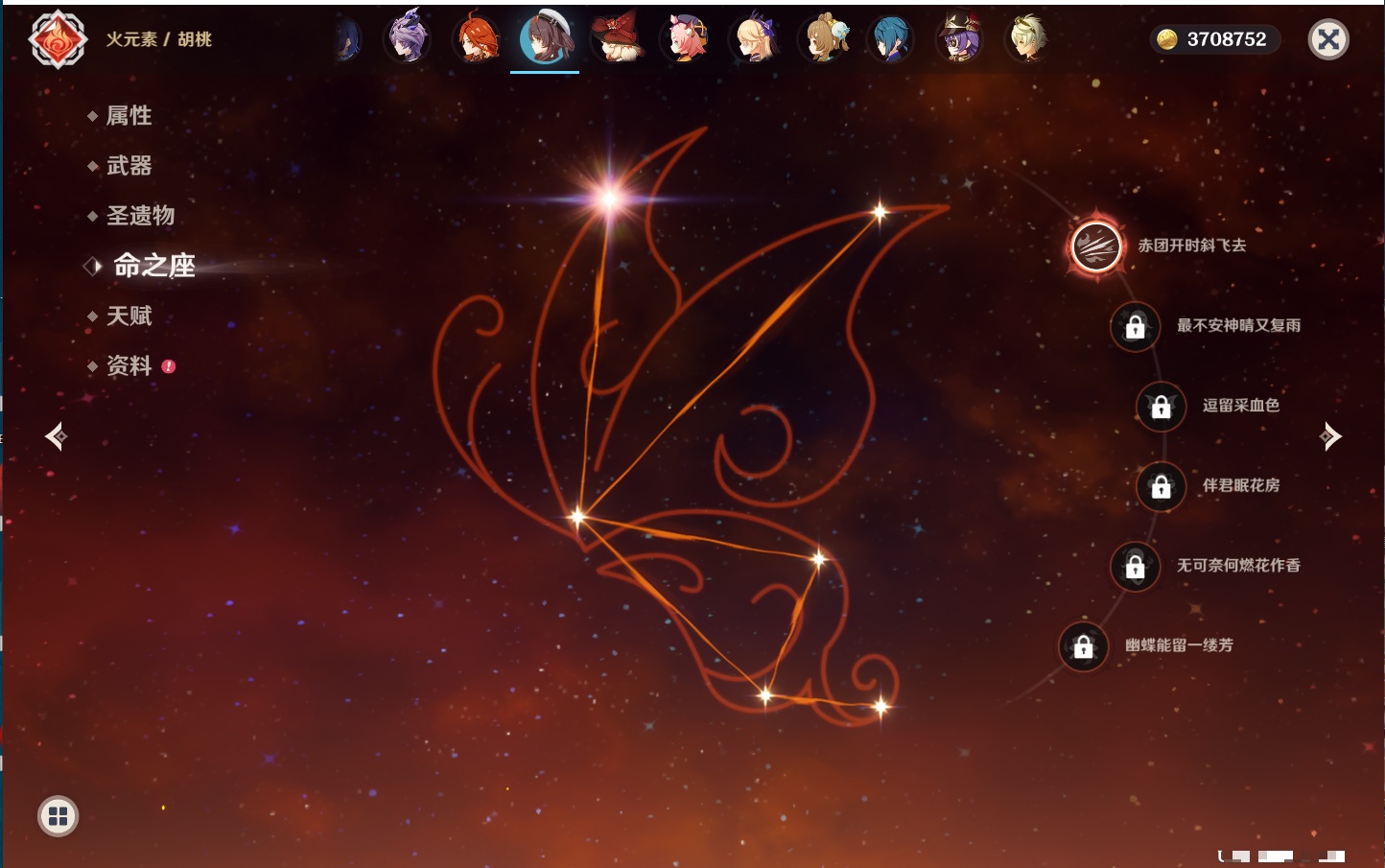Select the red-haired character portrait
1385x868 pixels.
476,38
